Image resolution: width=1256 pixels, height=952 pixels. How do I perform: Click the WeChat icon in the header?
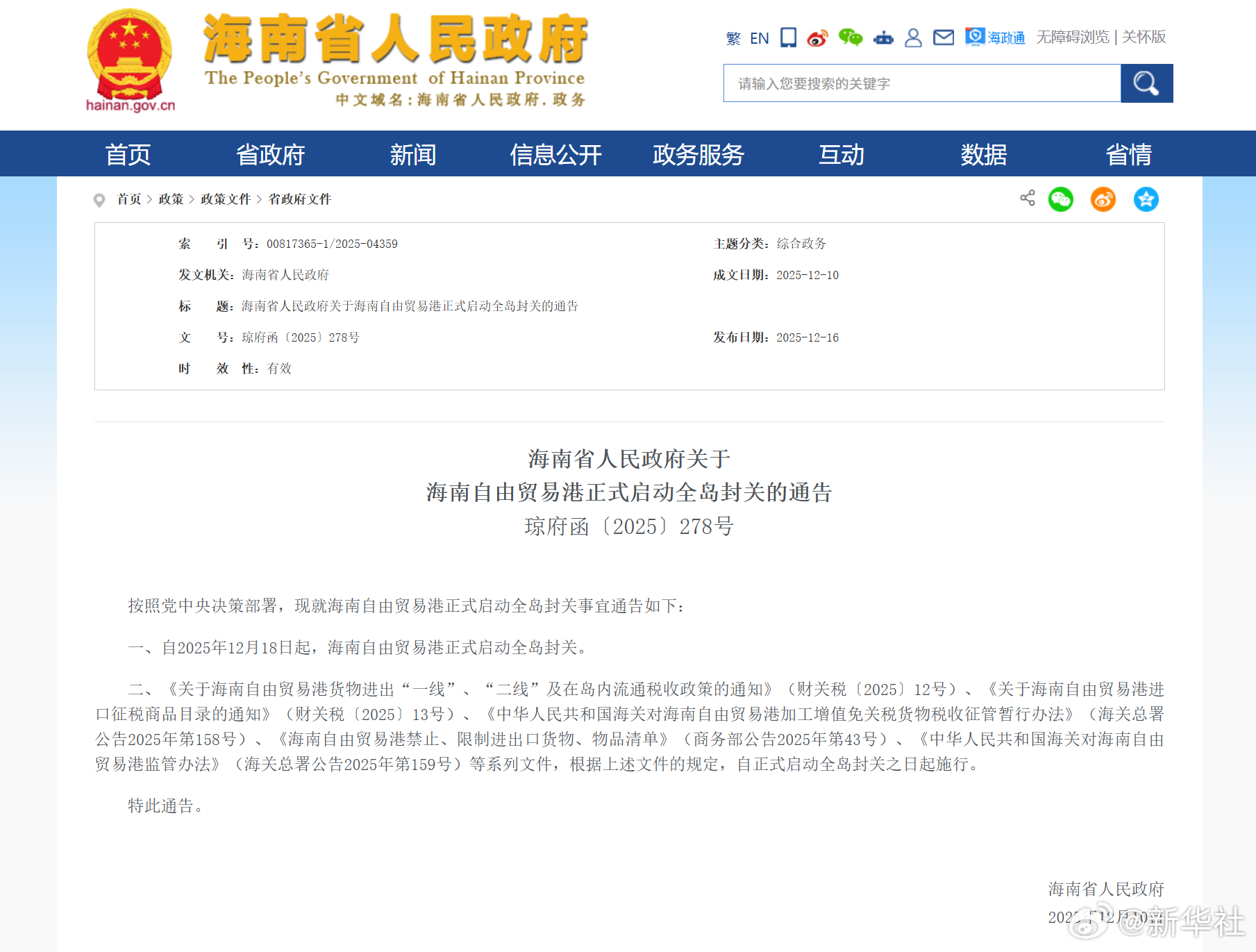point(852,37)
